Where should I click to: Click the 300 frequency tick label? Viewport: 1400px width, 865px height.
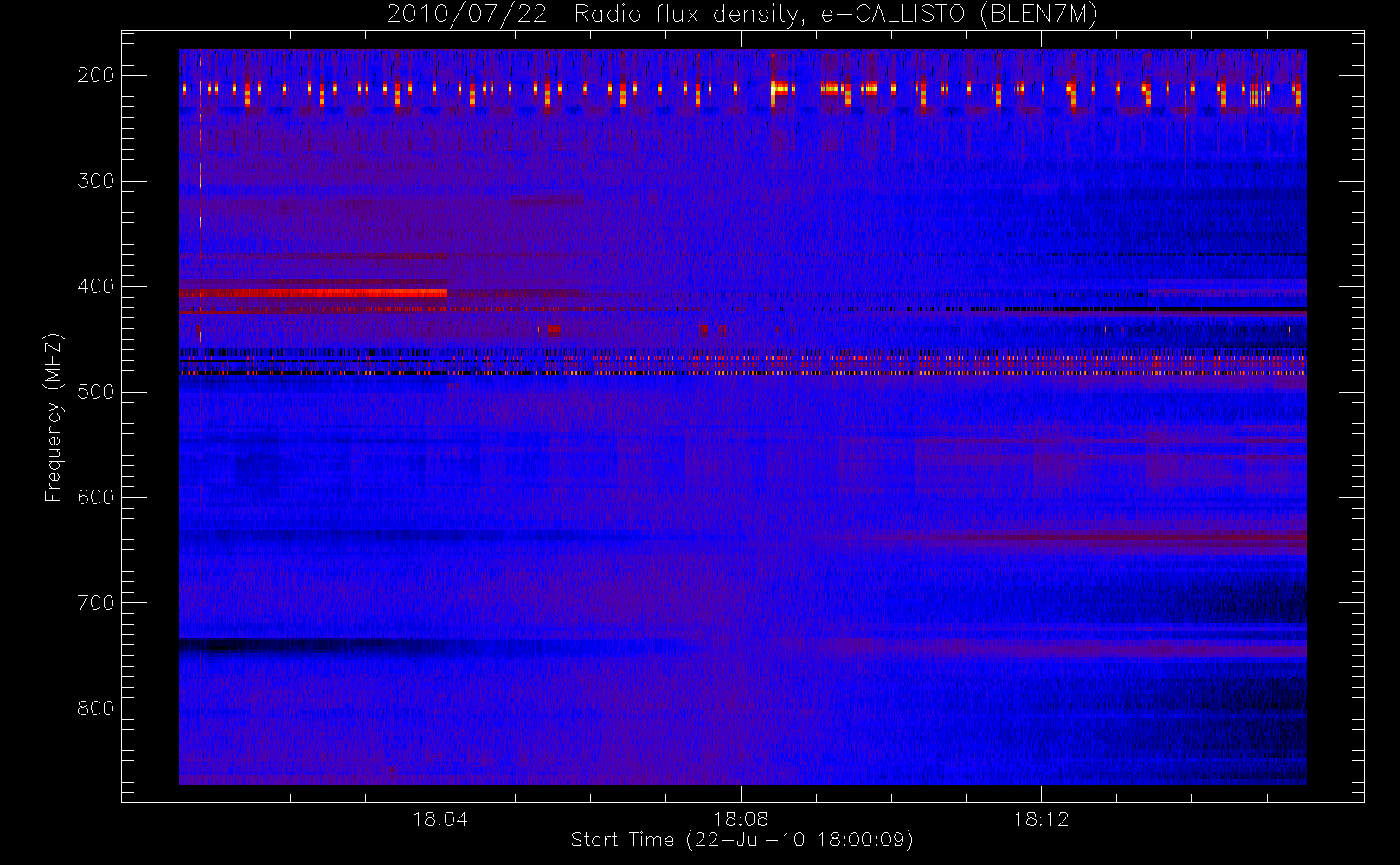click(x=96, y=181)
